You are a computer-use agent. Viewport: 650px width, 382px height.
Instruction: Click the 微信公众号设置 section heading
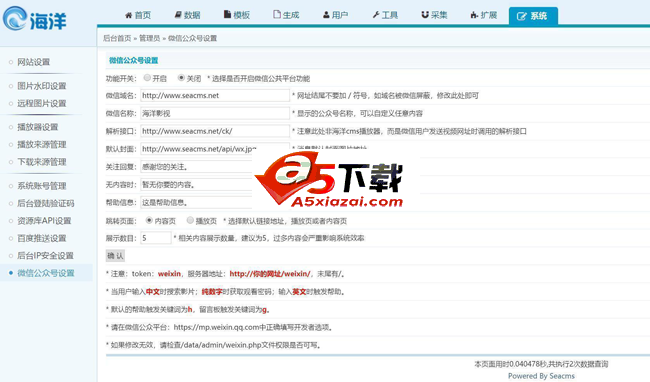133,60
